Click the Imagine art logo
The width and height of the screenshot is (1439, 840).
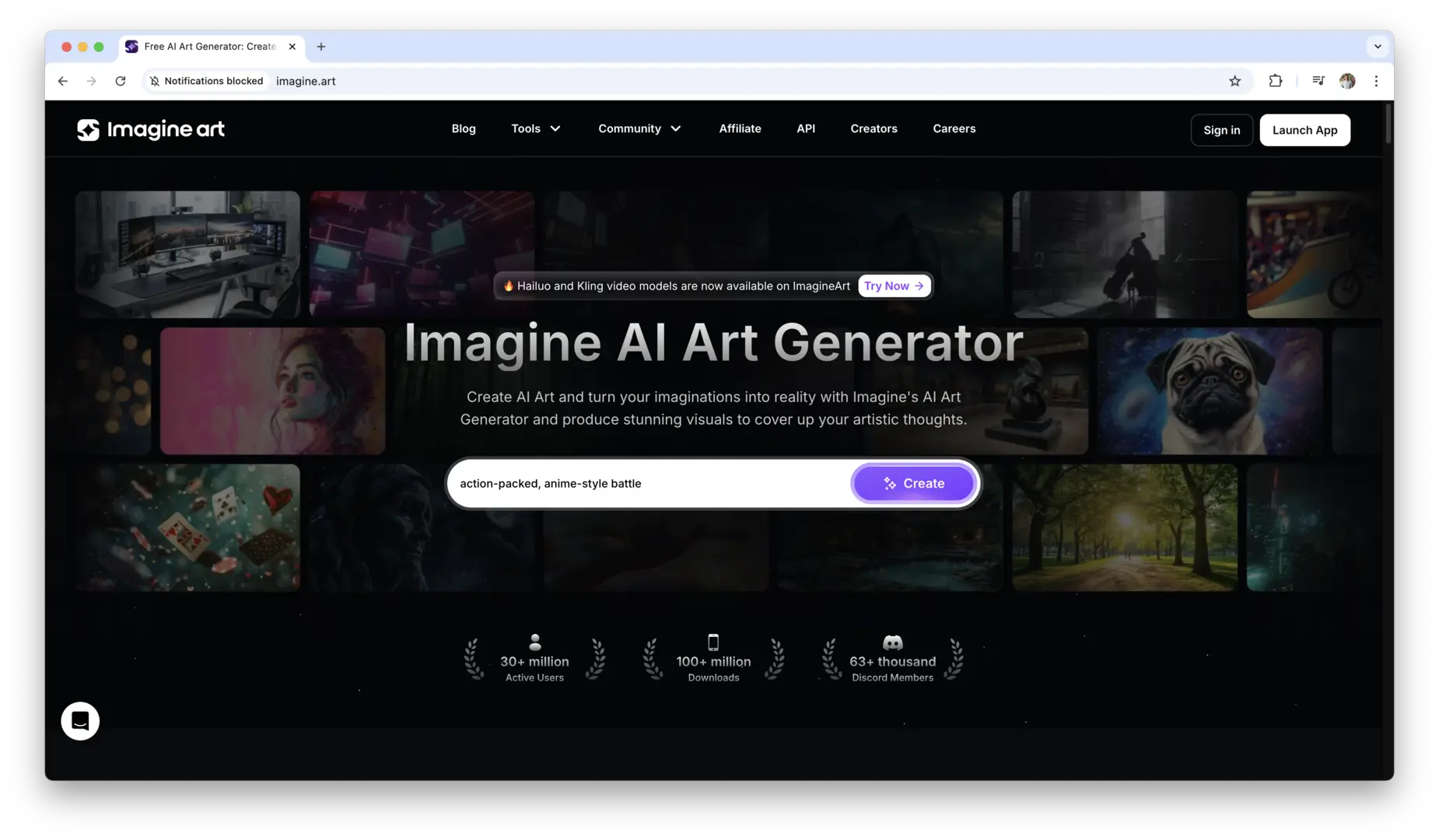151,129
